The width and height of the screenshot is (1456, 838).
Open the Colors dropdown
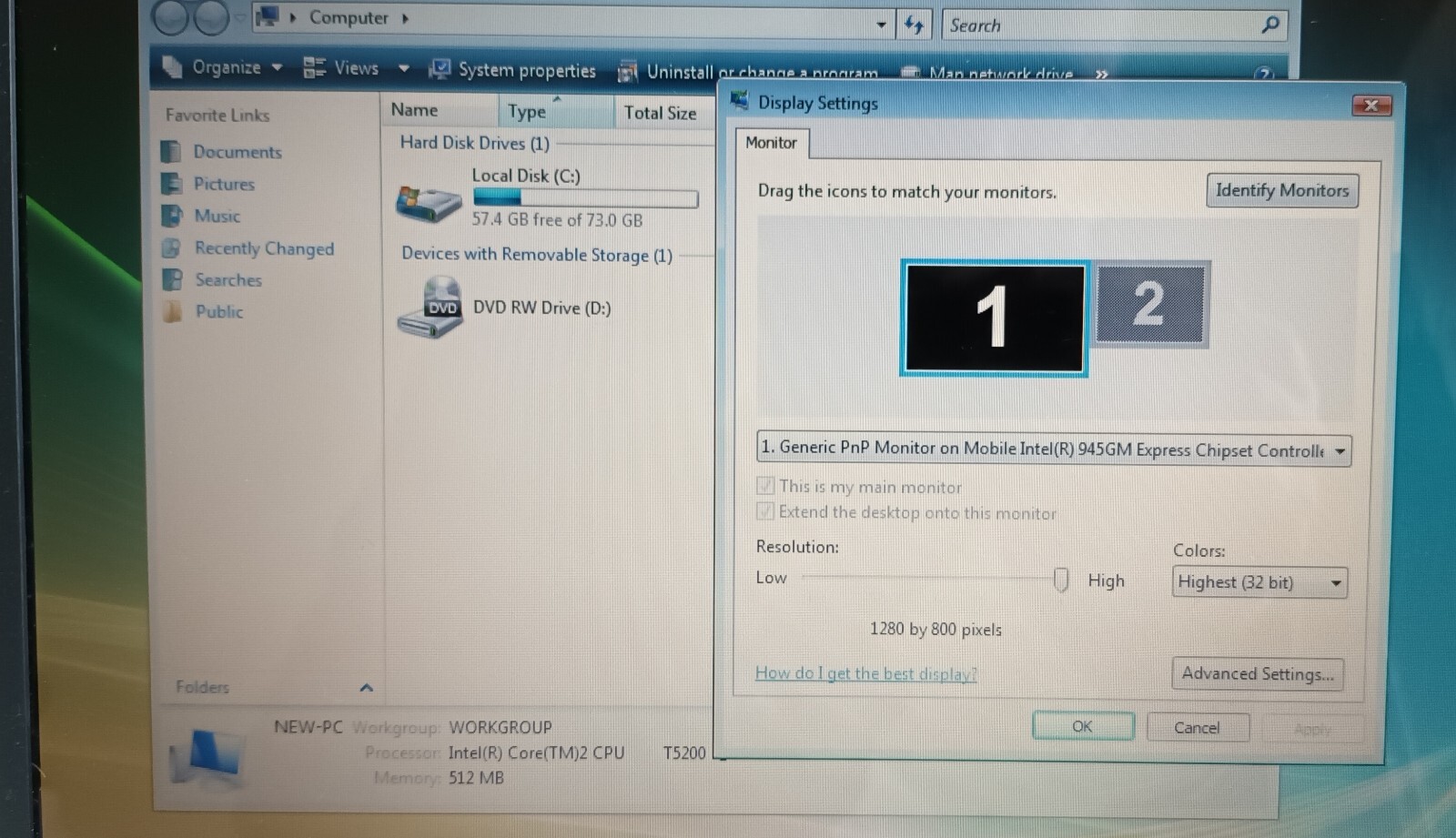tap(1259, 582)
